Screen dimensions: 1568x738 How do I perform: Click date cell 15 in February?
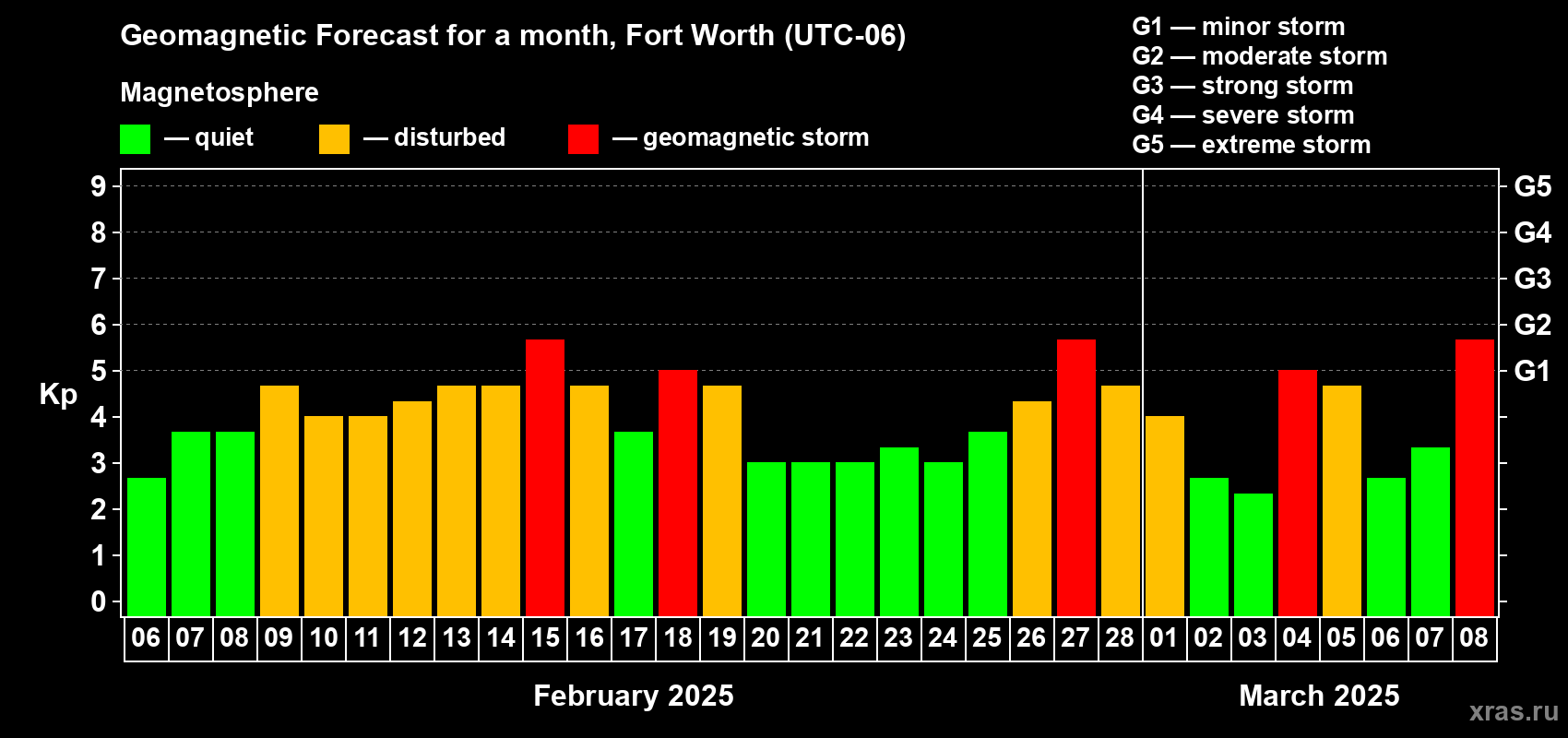pos(545,638)
